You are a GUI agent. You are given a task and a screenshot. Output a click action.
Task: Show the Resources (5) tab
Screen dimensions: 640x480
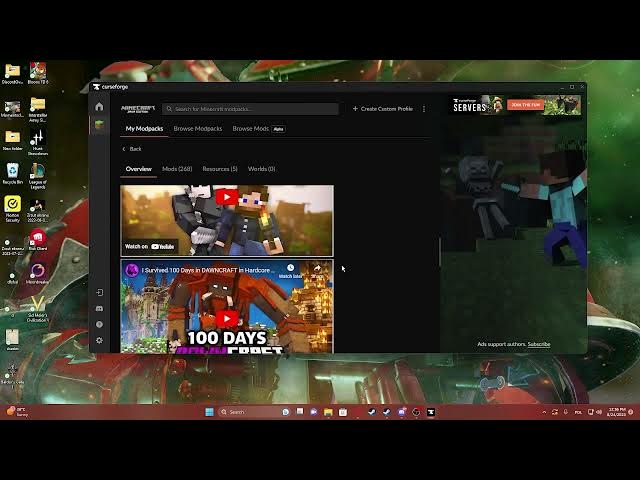click(x=219, y=169)
